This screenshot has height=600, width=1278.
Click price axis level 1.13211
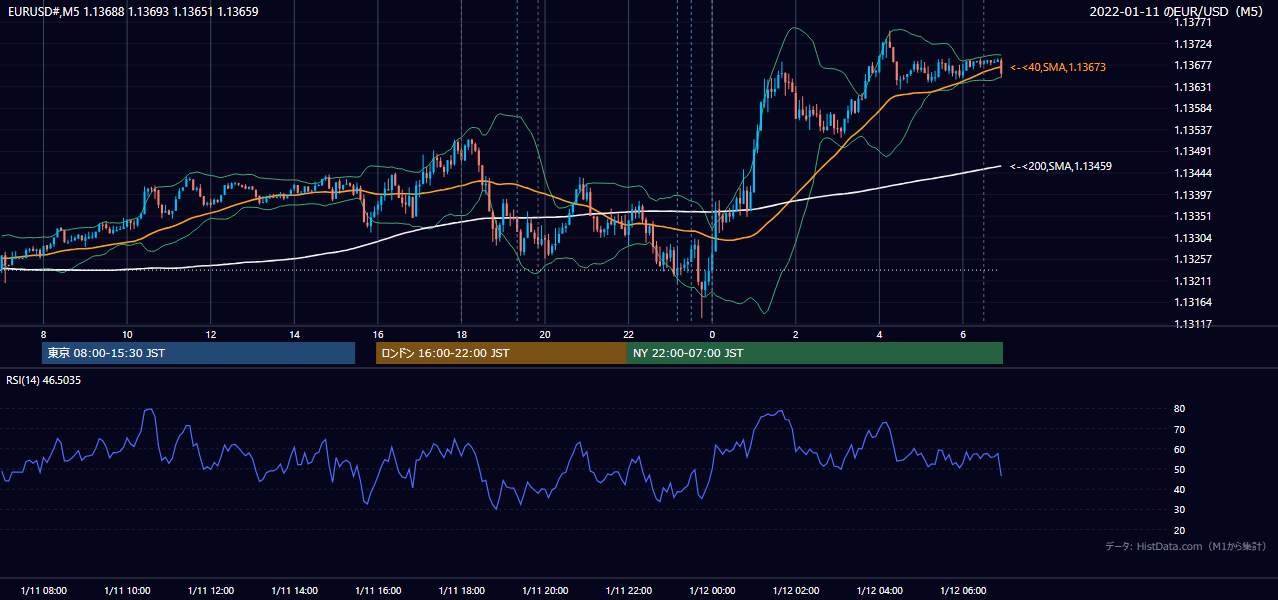[x=1193, y=281]
